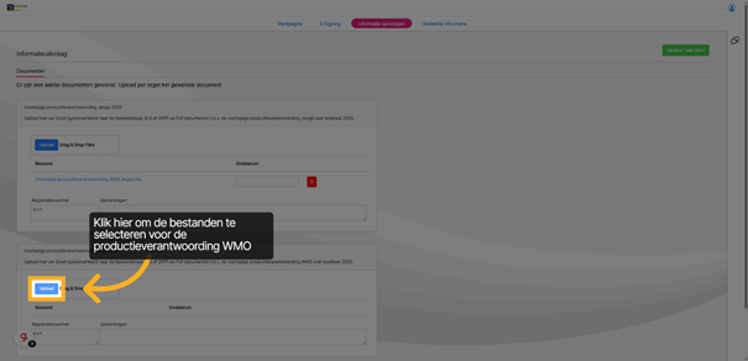Click the green Verstuur naar klant button
Screen dimensions: 748x361
pyautogui.click(x=686, y=50)
